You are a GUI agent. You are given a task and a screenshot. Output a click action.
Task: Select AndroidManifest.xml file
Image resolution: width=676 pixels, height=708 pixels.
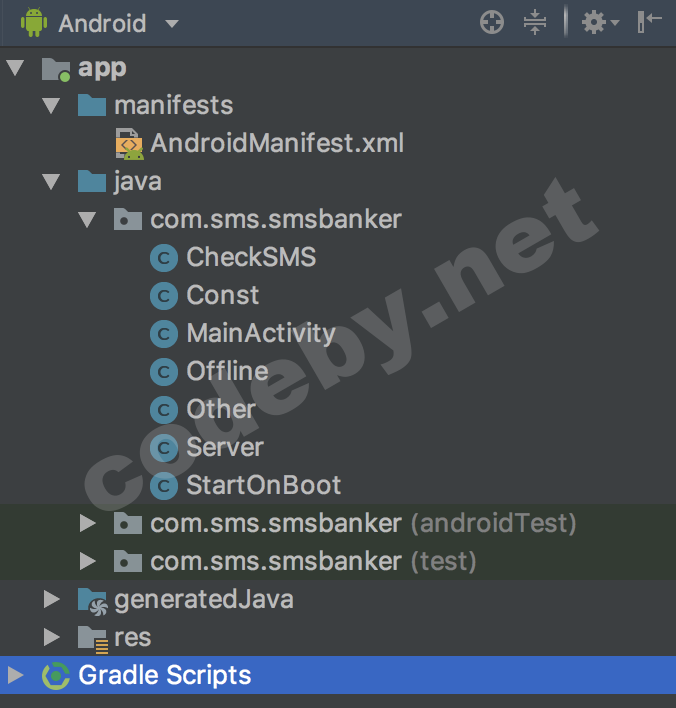pyautogui.click(x=277, y=143)
